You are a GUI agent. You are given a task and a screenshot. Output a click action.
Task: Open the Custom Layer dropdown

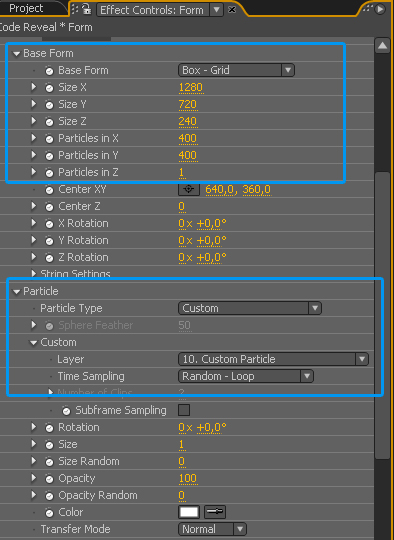coord(273,359)
